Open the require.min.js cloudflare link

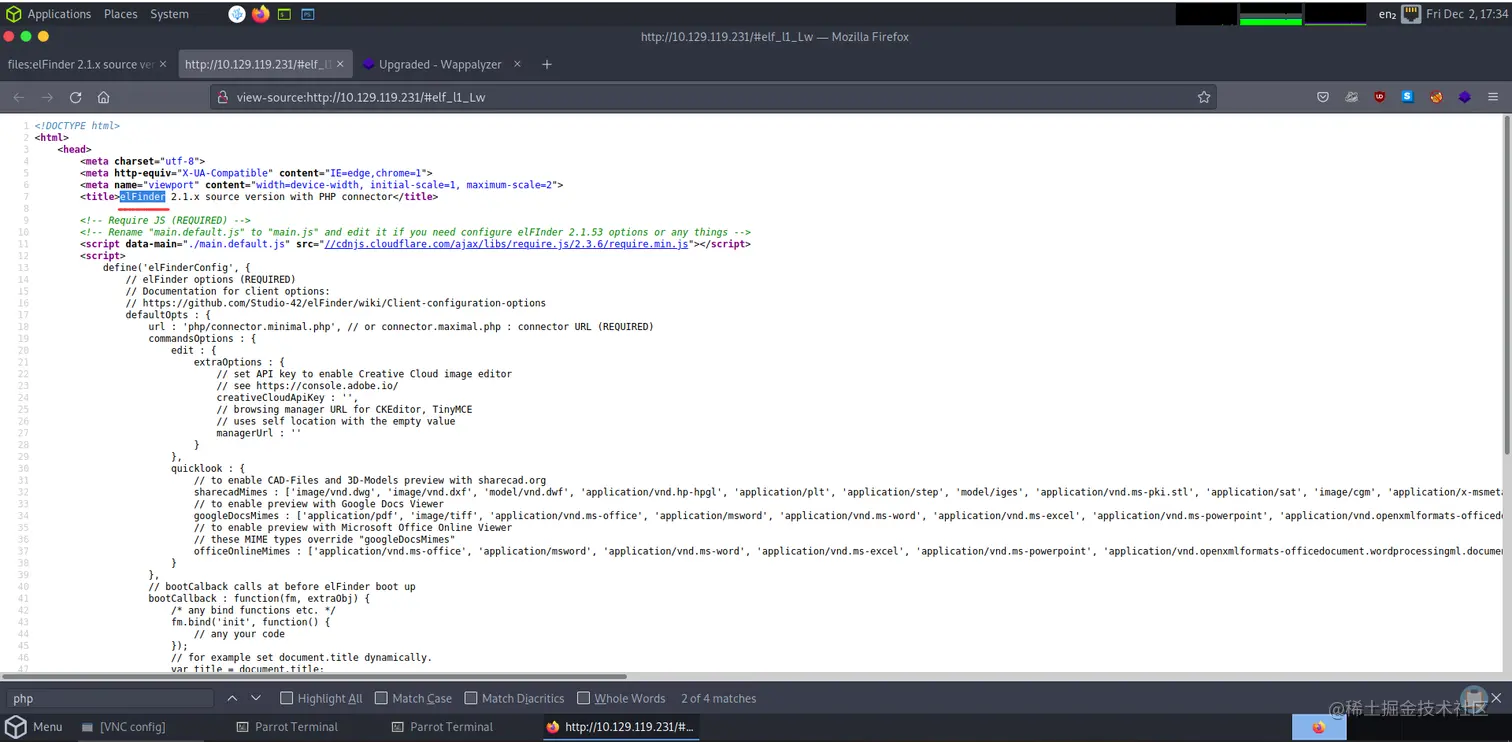[x=505, y=244]
